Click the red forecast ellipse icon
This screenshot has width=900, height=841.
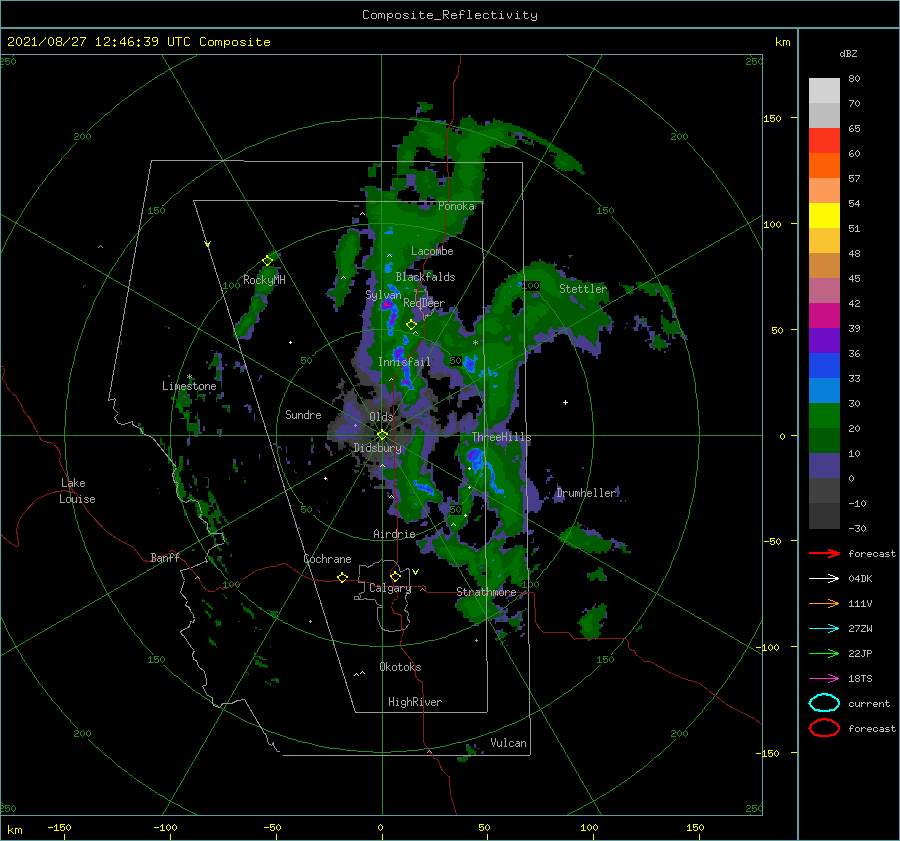pyautogui.click(x=824, y=728)
